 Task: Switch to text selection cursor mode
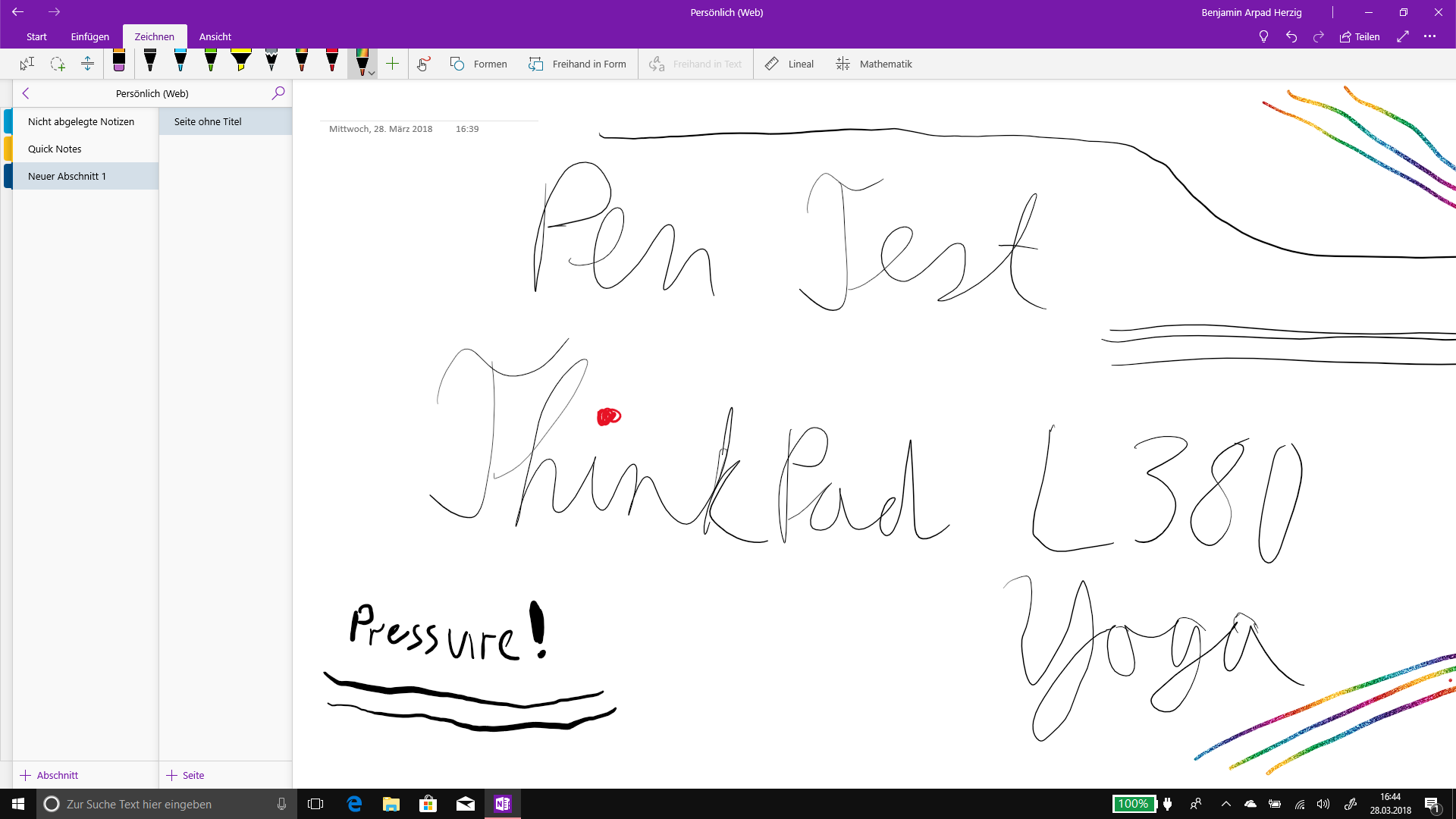pyautogui.click(x=27, y=64)
